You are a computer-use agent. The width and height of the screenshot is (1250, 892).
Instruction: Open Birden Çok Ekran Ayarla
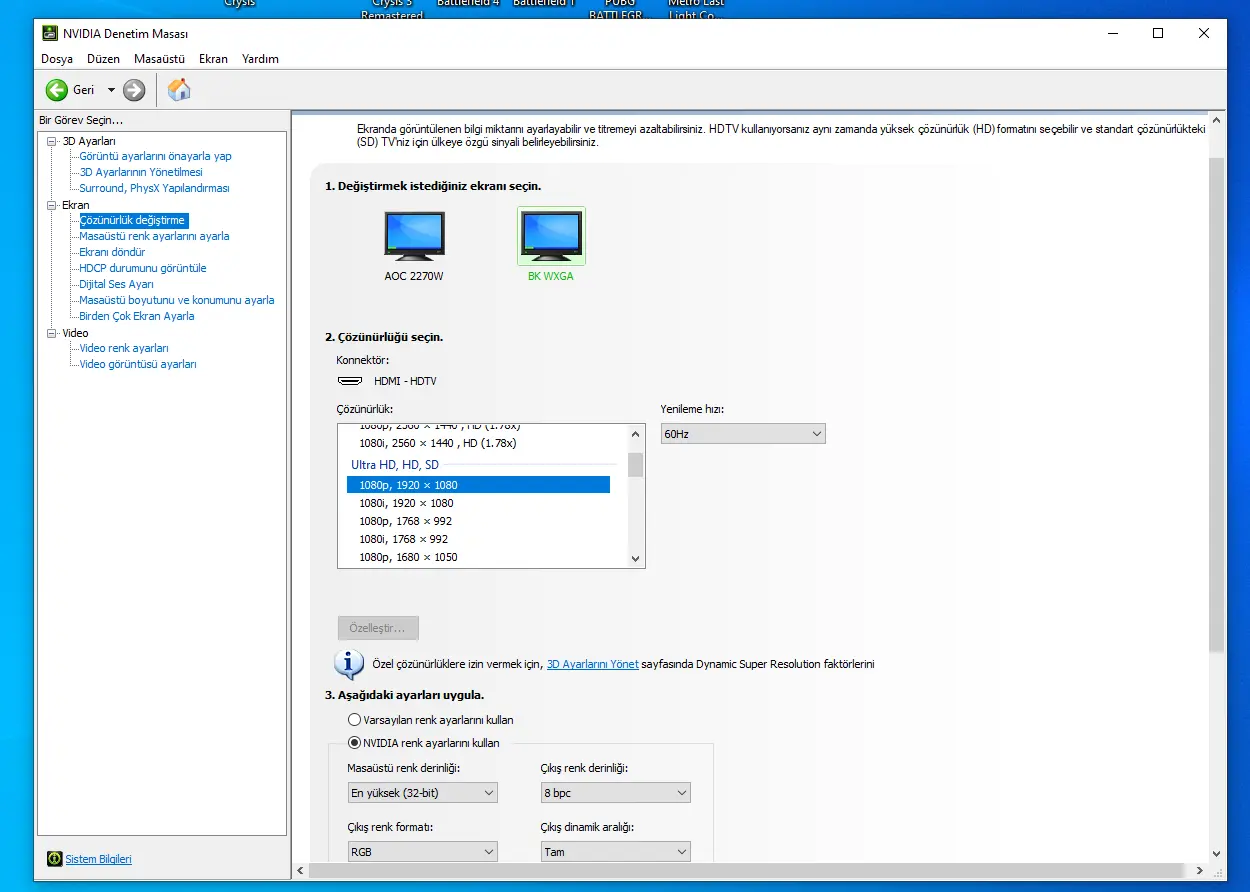[x=137, y=316]
